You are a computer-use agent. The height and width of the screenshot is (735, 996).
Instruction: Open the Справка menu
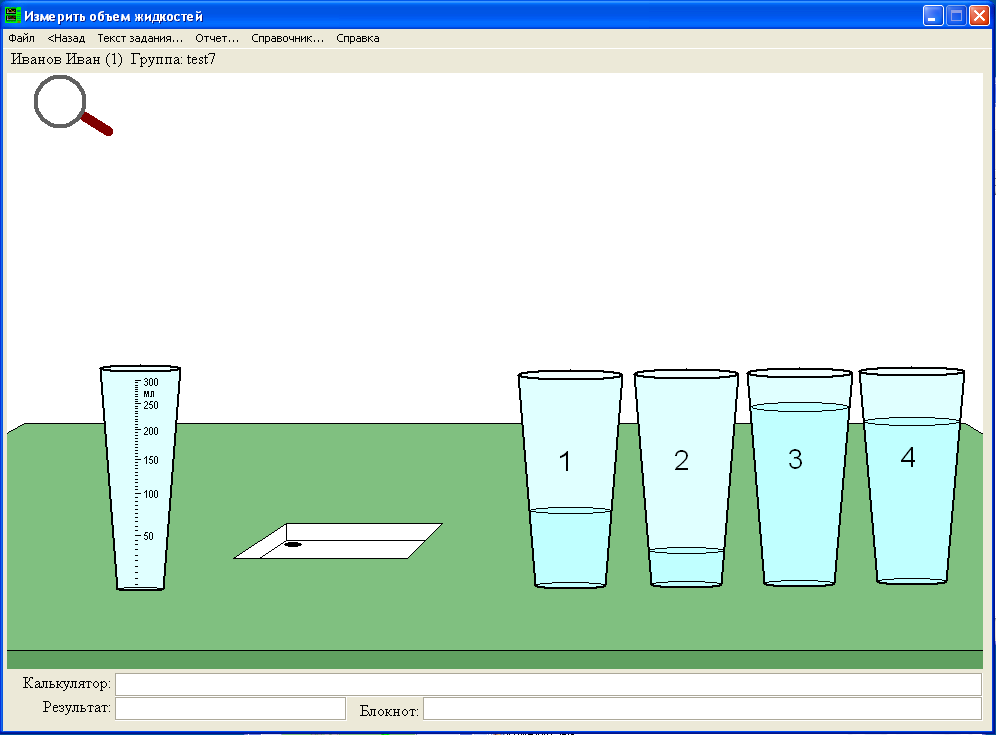tap(358, 38)
